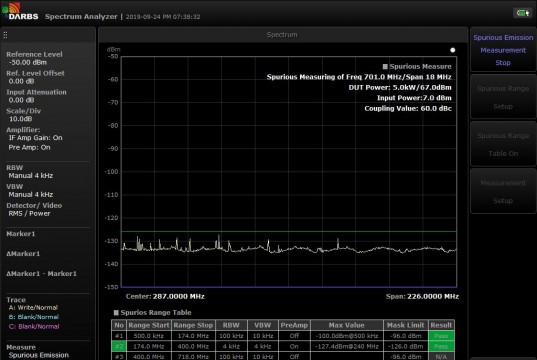Screen dimensions: 537x360
Task: Select the Reference Level setting
Action: click(34, 58)
